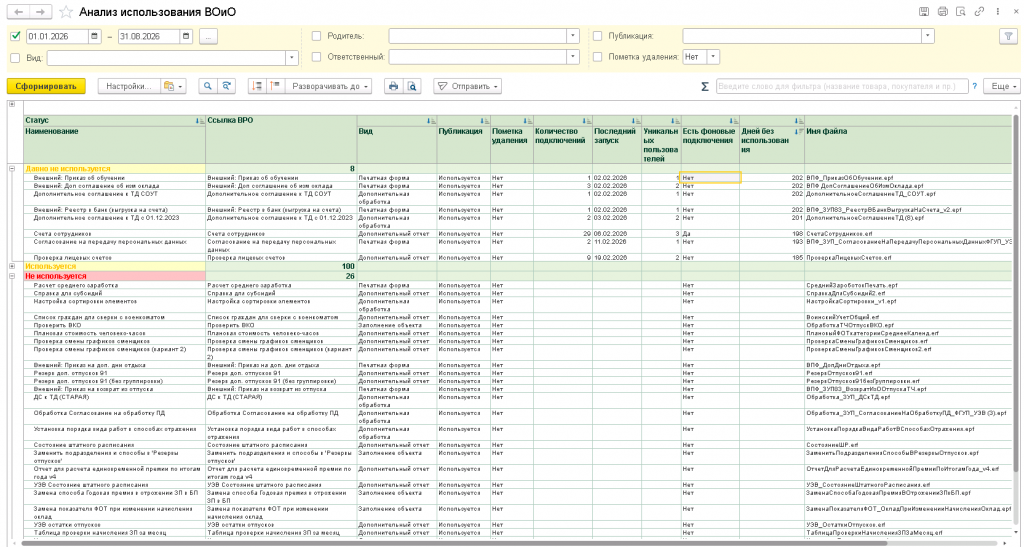Image resolution: width=1024 pixels, height=547 pixels.
Task: Click the sigma sum icon
Action: [705, 86]
